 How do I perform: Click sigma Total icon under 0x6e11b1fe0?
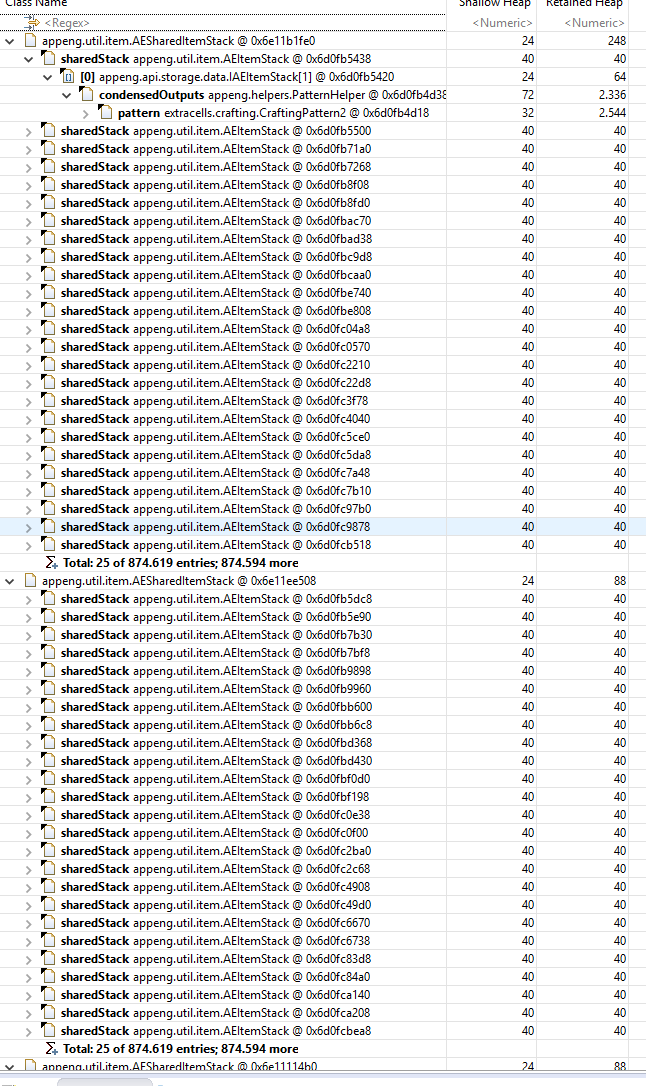point(51,563)
